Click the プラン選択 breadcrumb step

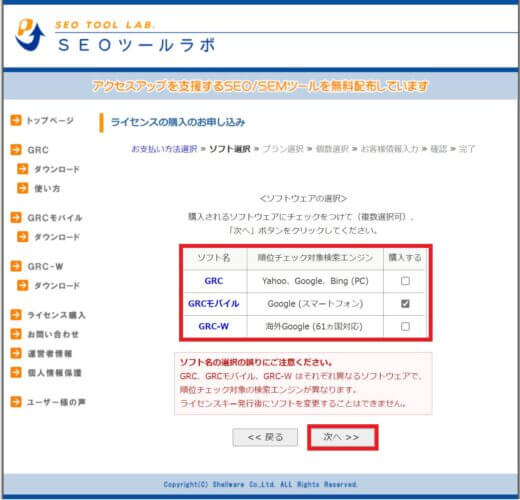pos(283,149)
